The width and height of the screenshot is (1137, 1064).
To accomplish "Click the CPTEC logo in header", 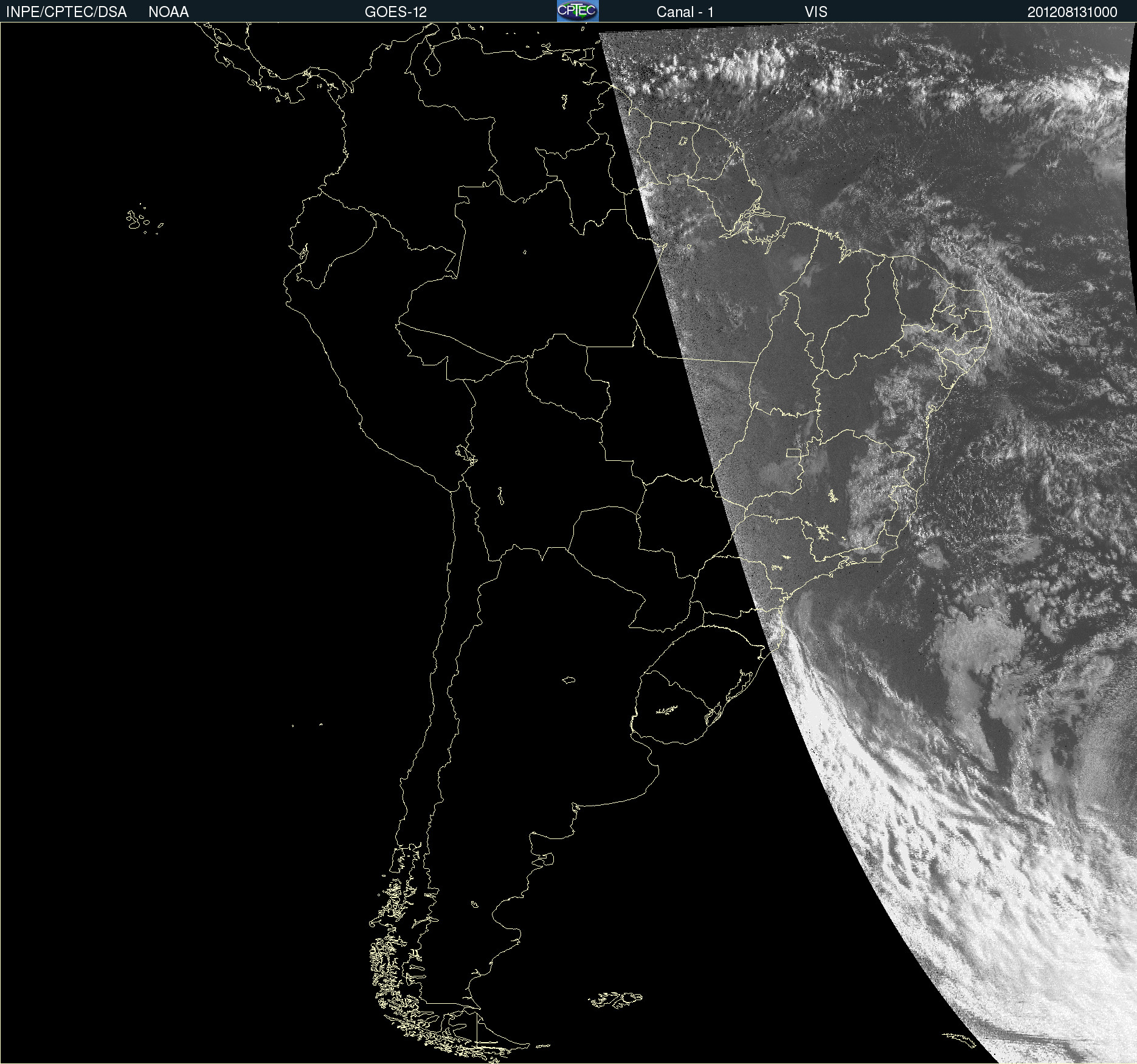I will point(578,11).
